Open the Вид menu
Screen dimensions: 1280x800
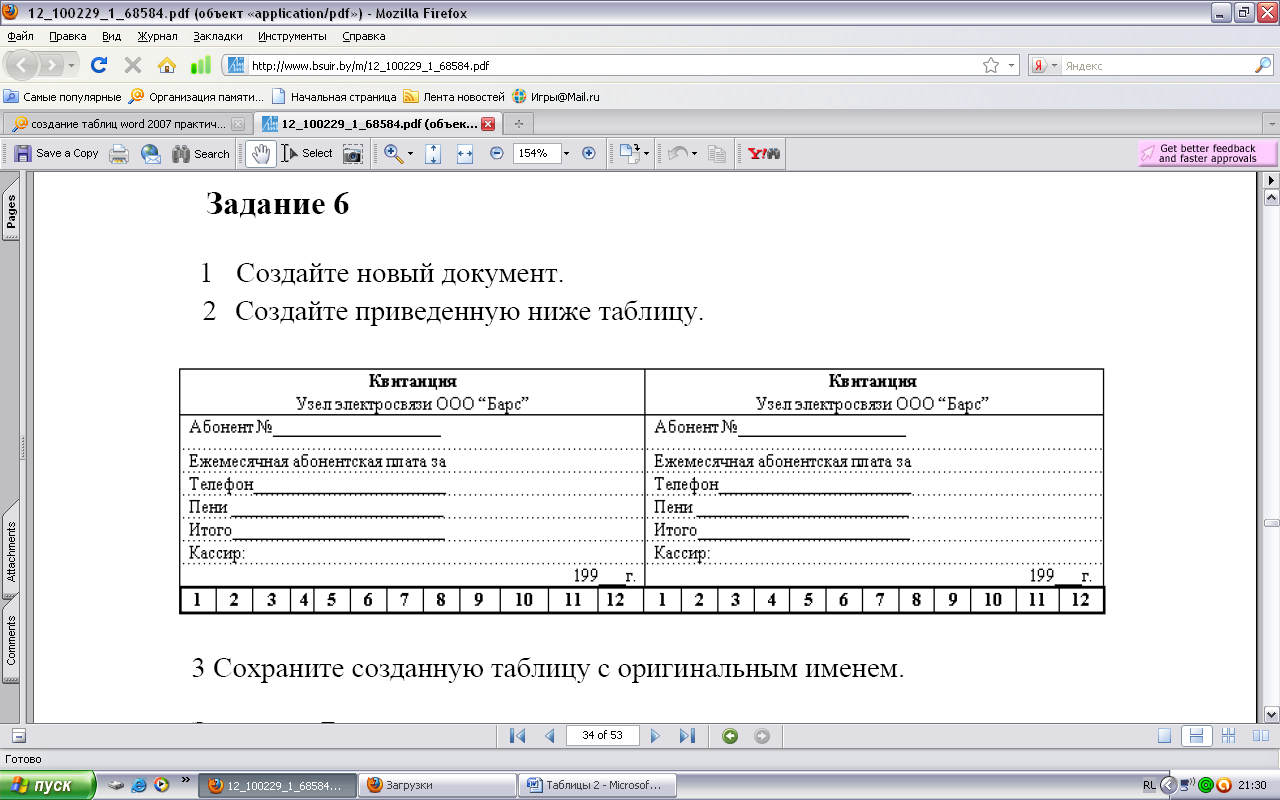click(111, 36)
